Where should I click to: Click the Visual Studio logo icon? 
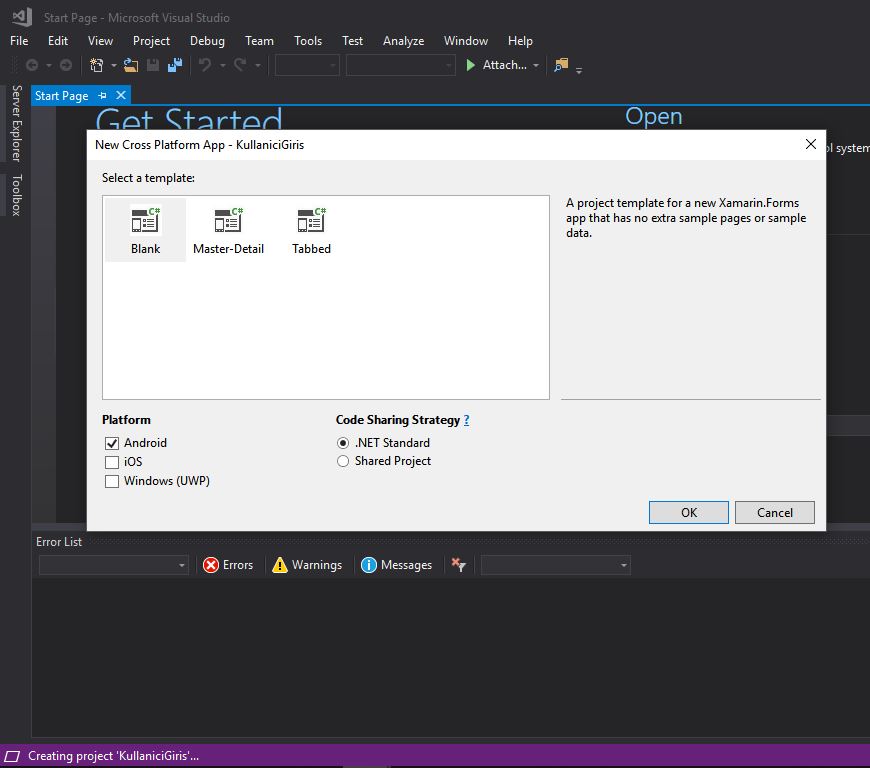click(x=22, y=17)
